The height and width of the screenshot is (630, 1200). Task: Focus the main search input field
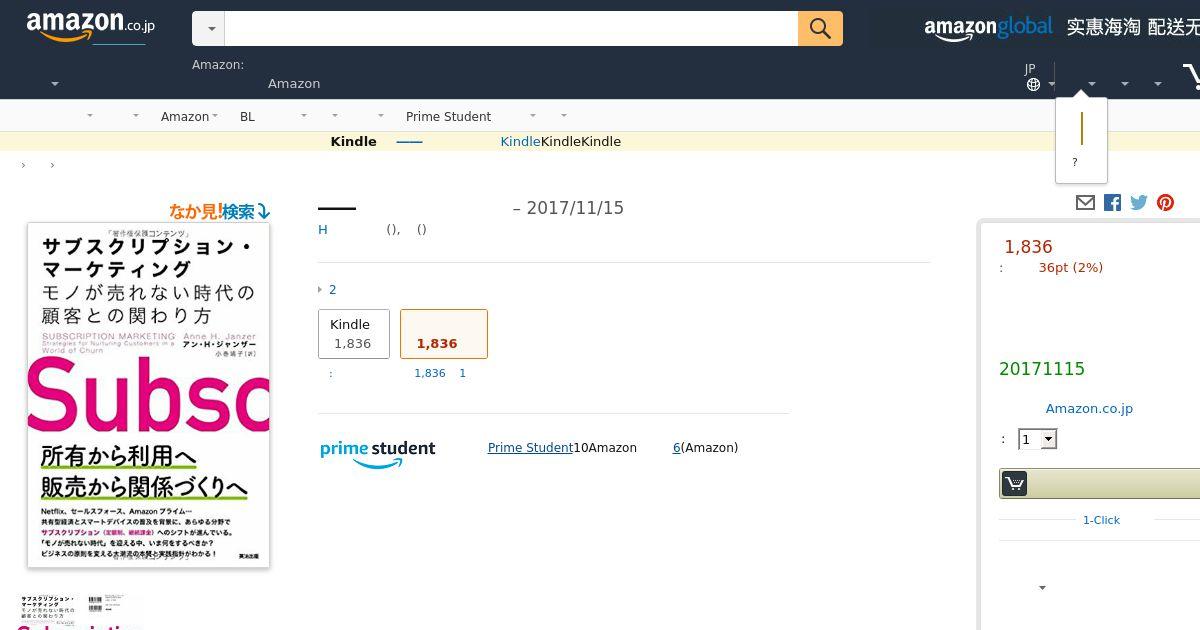(511, 29)
